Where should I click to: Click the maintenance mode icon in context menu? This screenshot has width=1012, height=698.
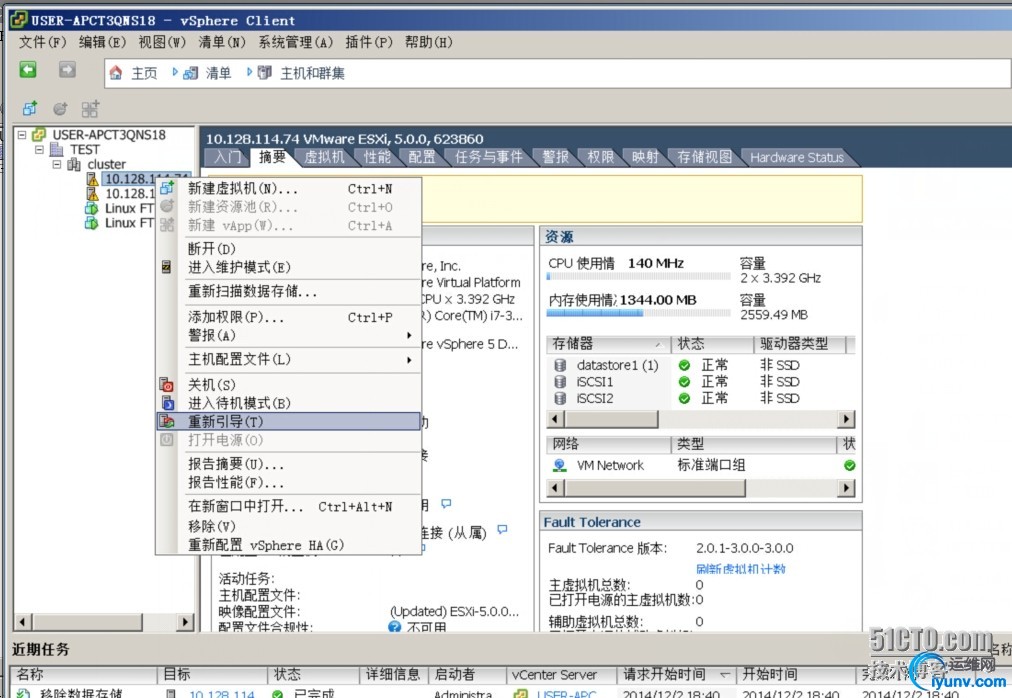166,267
